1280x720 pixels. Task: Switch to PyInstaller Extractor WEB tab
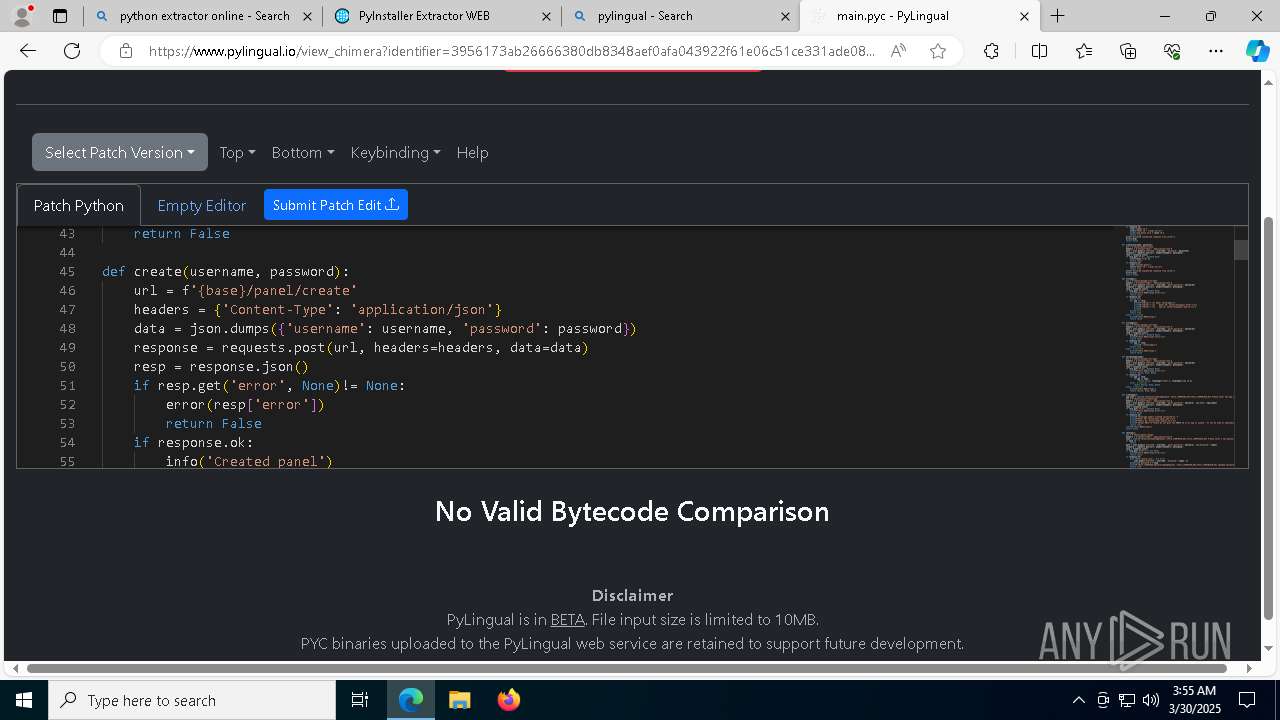click(x=441, y=16)
